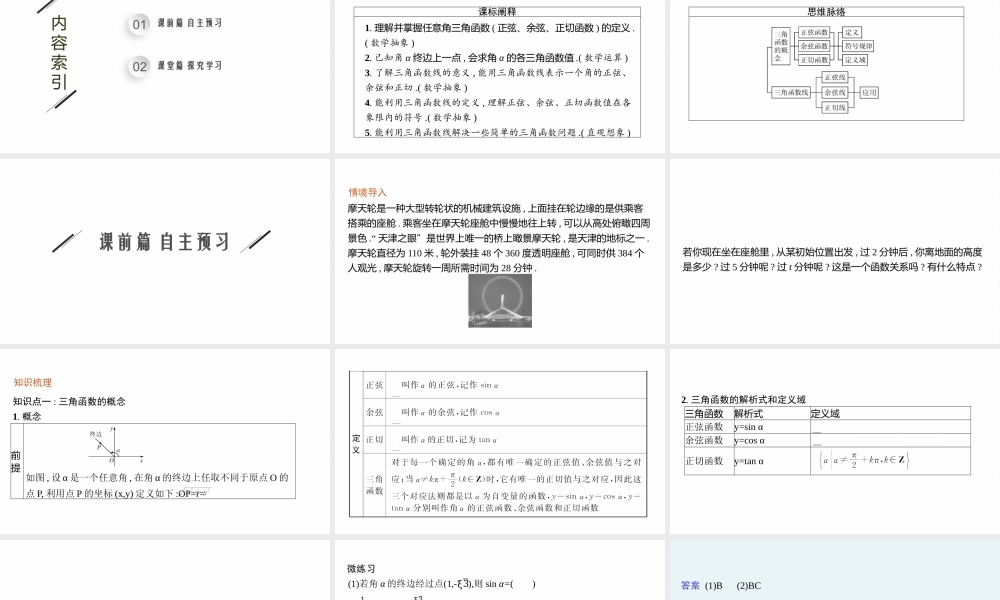Click the 课标阐释 header
Viewport: 1000px width, 600px height.
497,13
